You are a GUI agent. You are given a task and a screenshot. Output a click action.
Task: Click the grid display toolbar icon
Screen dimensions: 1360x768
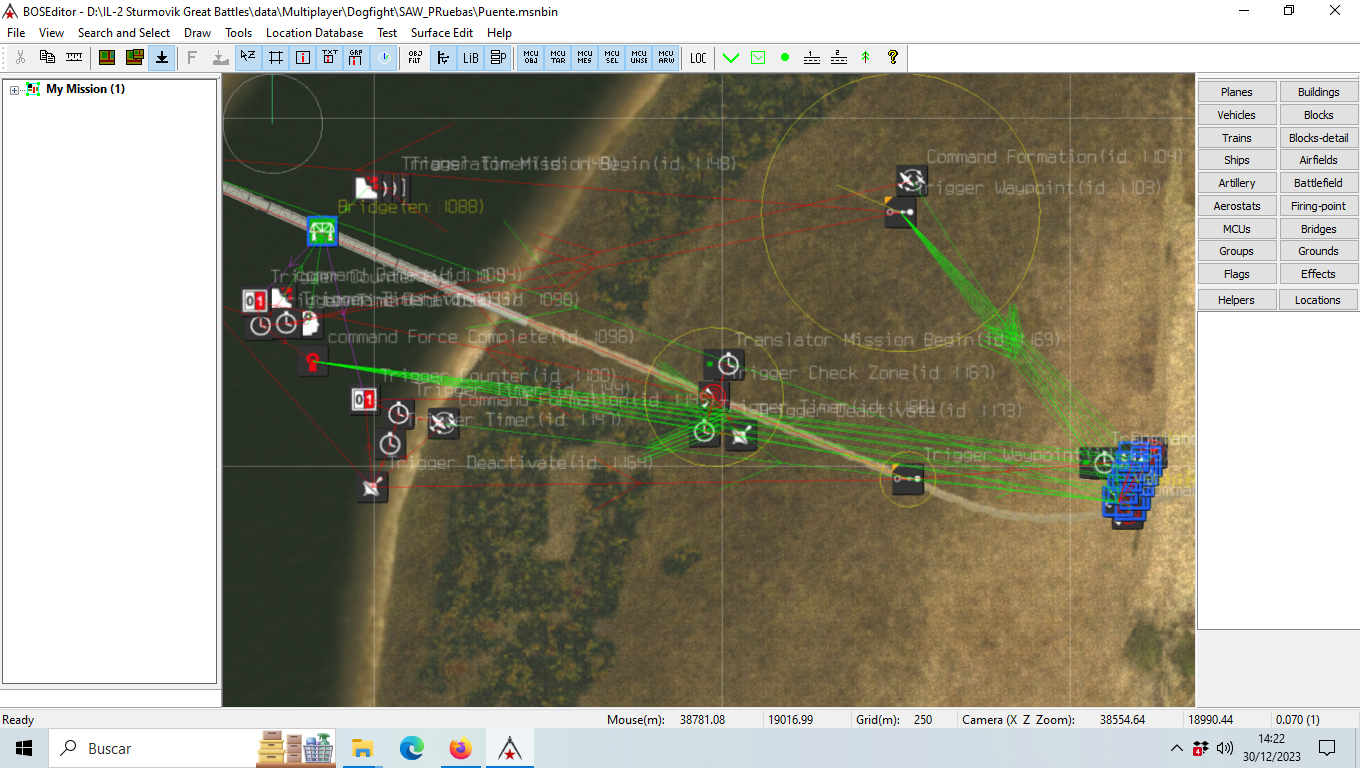pyautogui.click(x=276, y=58)
